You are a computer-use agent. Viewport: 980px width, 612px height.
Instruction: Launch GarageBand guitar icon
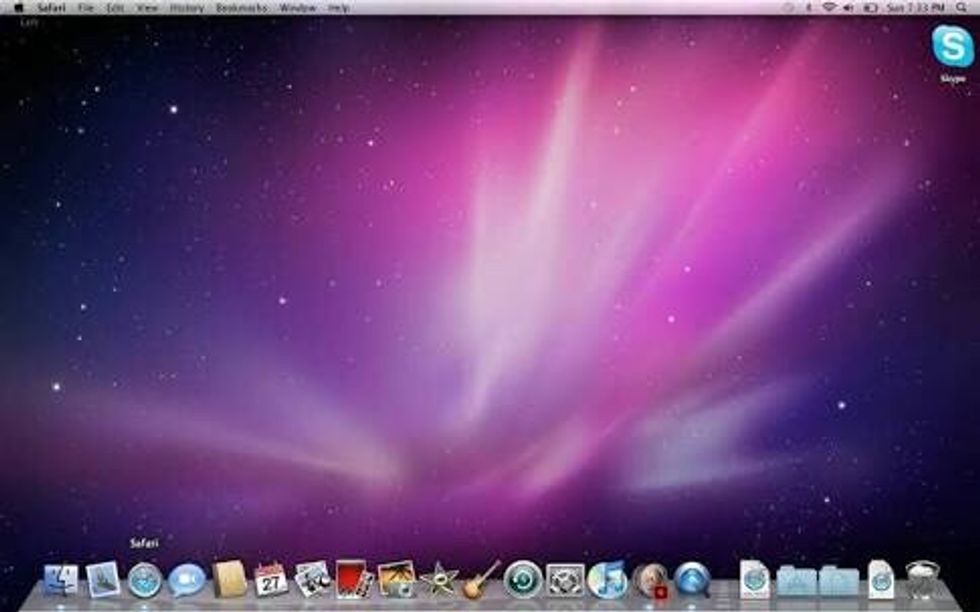[480, 579]
